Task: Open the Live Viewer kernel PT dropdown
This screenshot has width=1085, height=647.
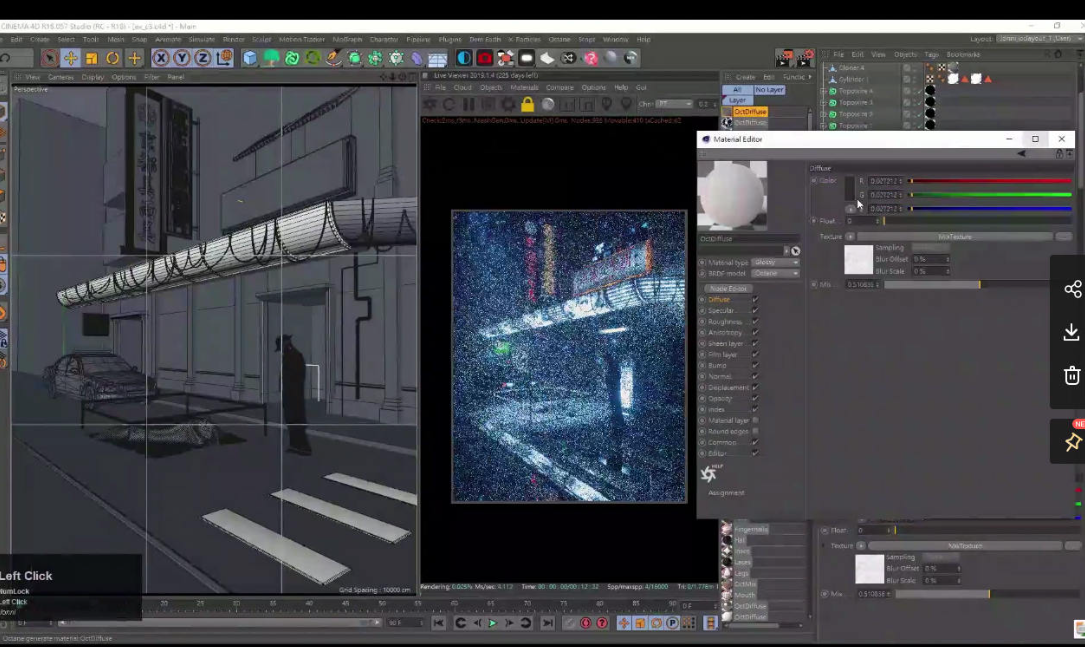Action: click(674, 104)
